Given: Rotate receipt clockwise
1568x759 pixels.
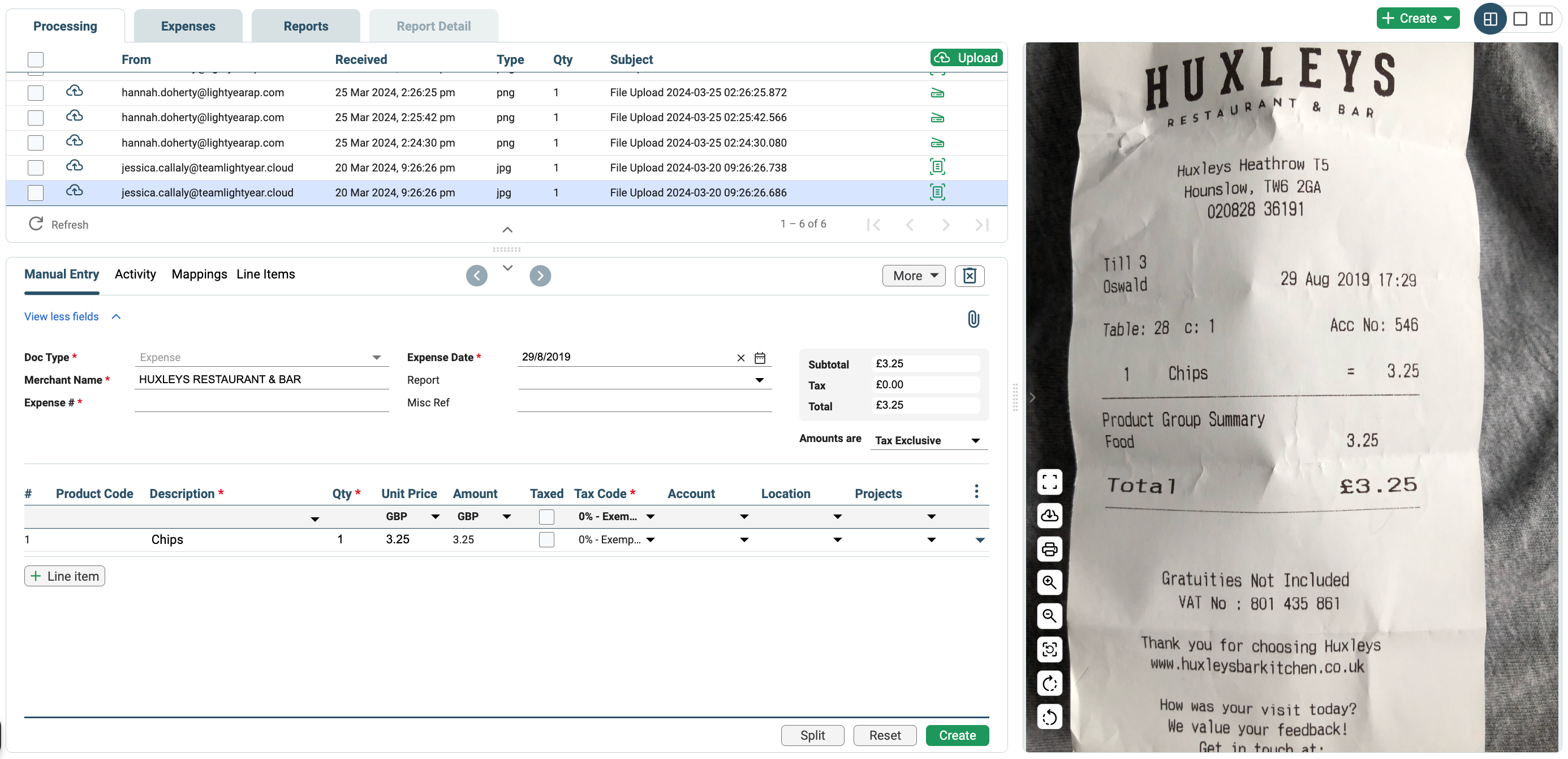Looking at the screenshot, I should 1049,684.
